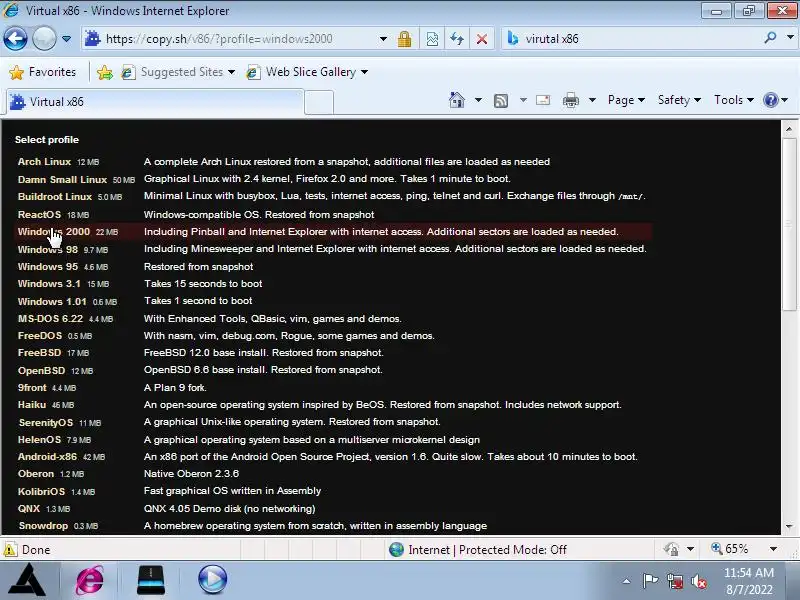The image size is (800, 600).
Task: Go to the Home page icon
Action: (x=457, y=100)
